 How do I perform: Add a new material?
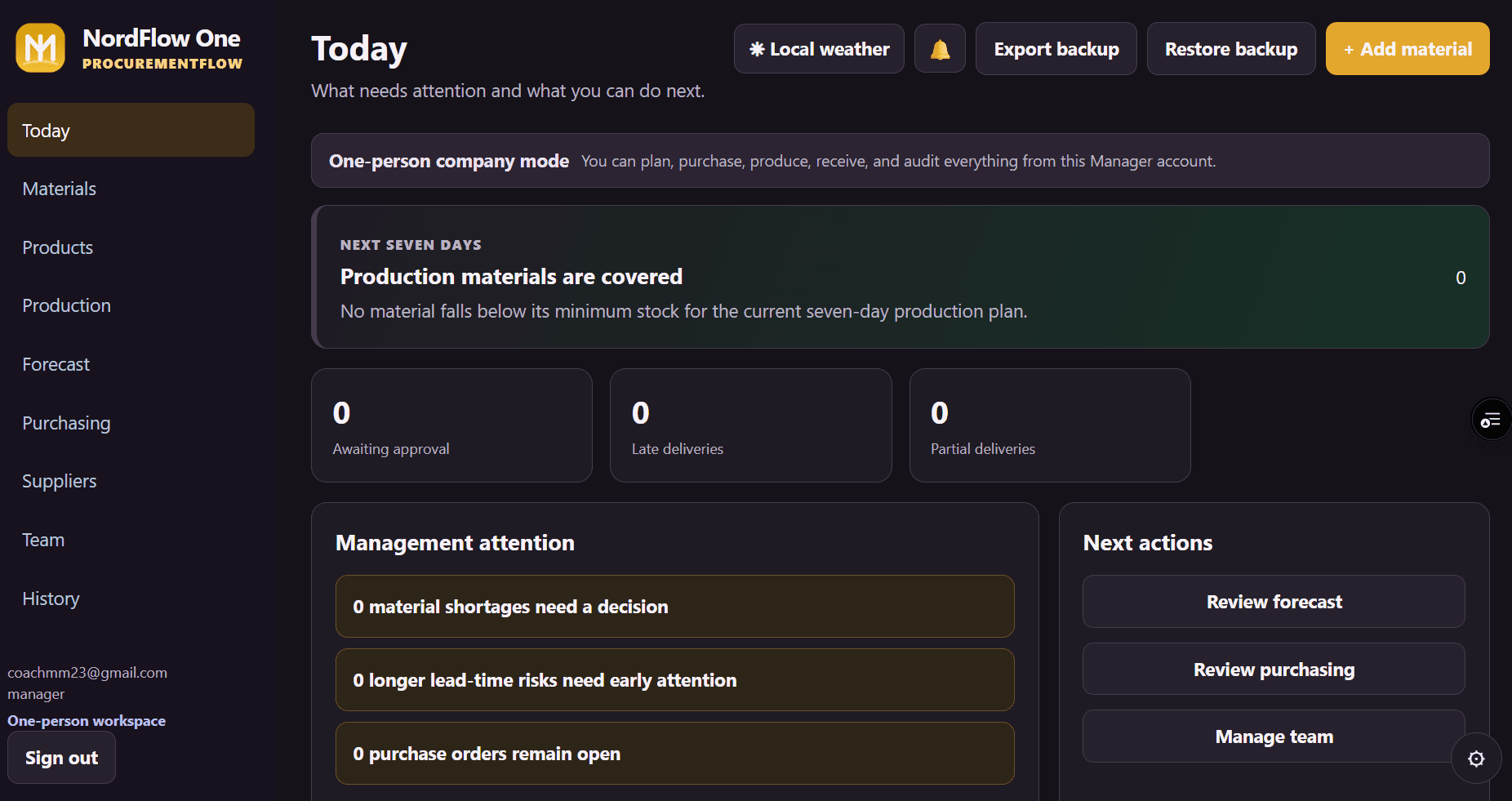(1407, 49)
